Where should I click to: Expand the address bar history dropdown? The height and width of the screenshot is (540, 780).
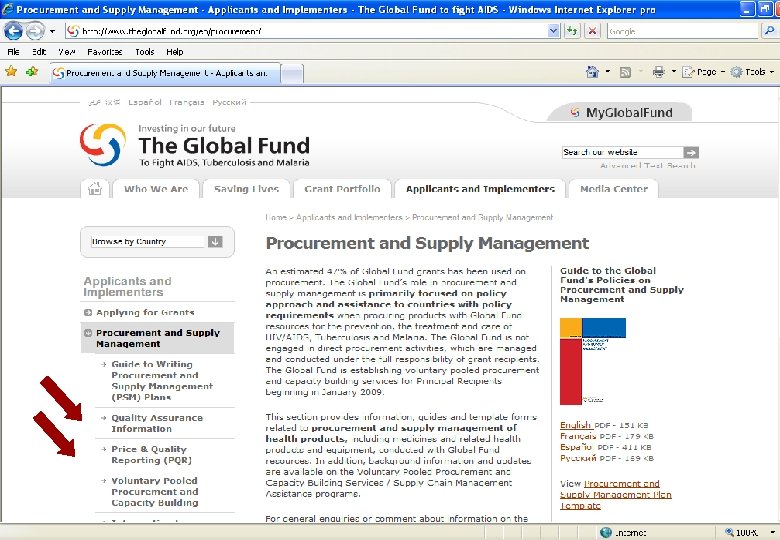click(553, 31)
